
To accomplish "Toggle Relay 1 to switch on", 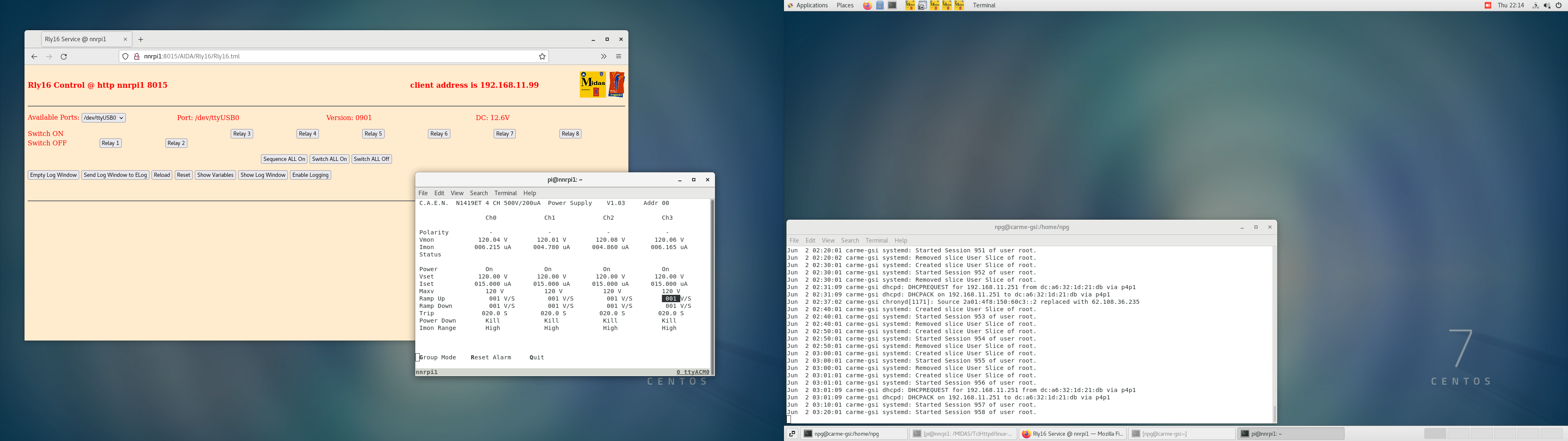I will pos(110,143).
